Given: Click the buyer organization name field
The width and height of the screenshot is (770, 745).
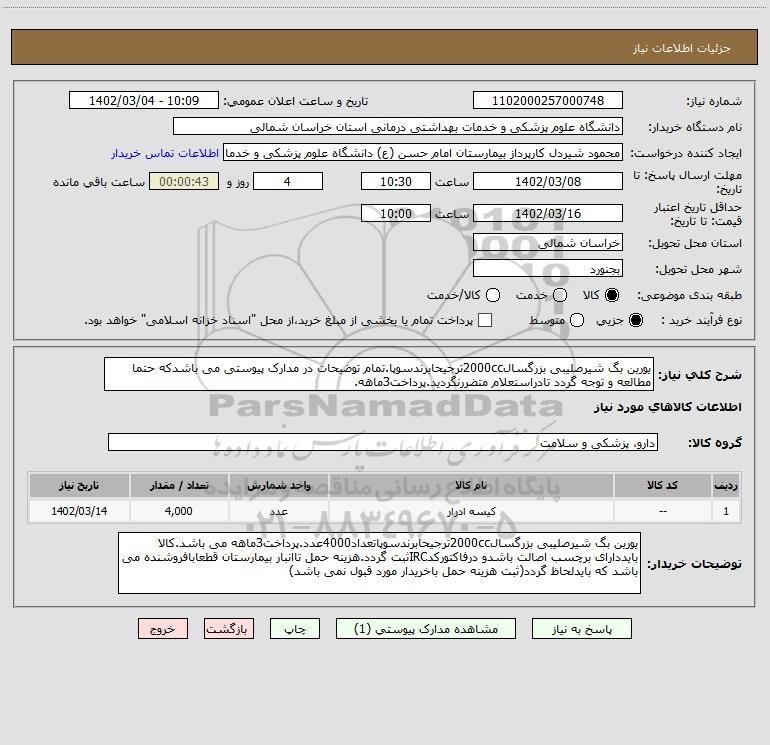Looking at the screenshot, I should (x=398, y=126).
